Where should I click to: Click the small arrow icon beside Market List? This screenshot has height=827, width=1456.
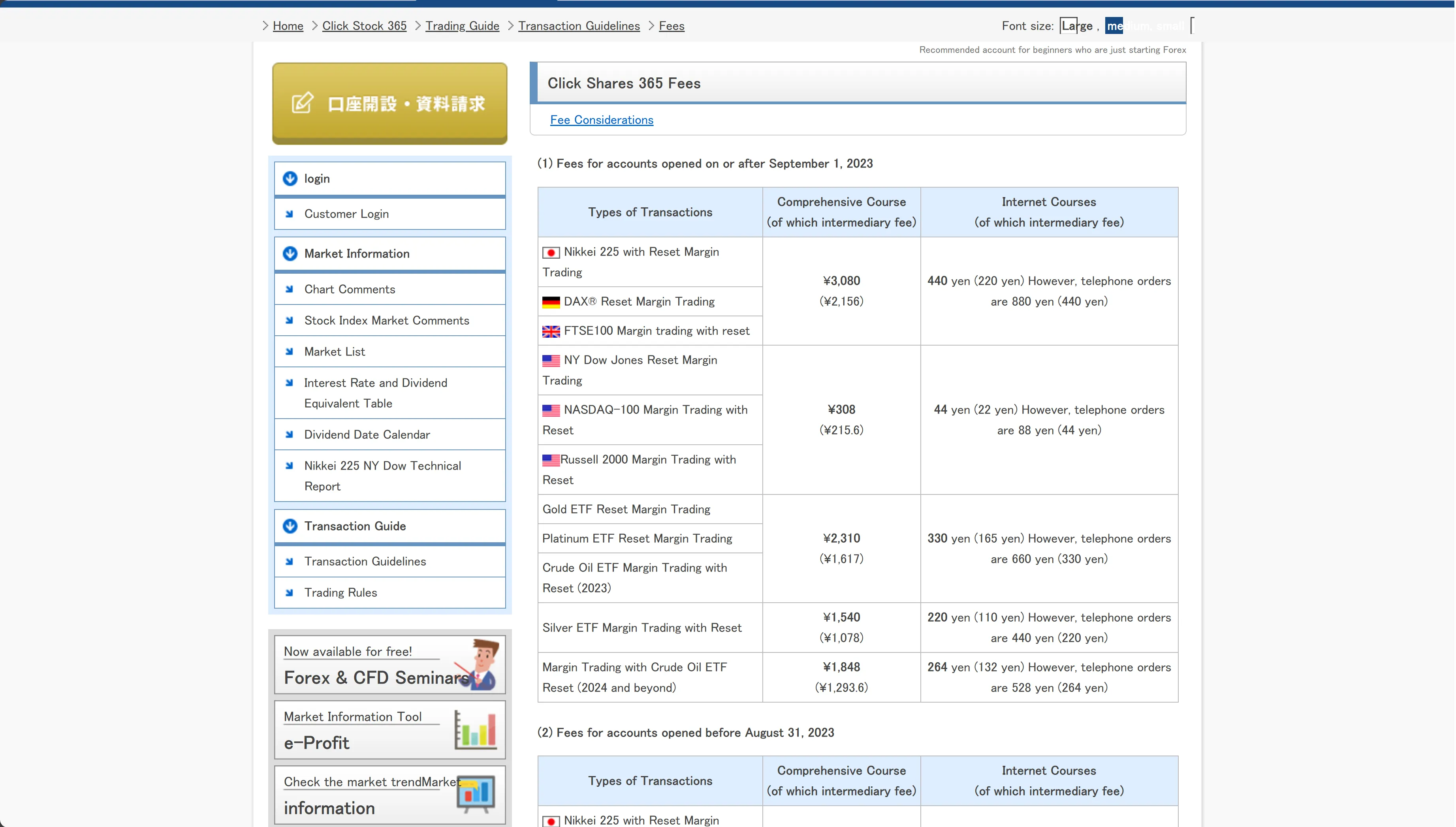point(289,351)
